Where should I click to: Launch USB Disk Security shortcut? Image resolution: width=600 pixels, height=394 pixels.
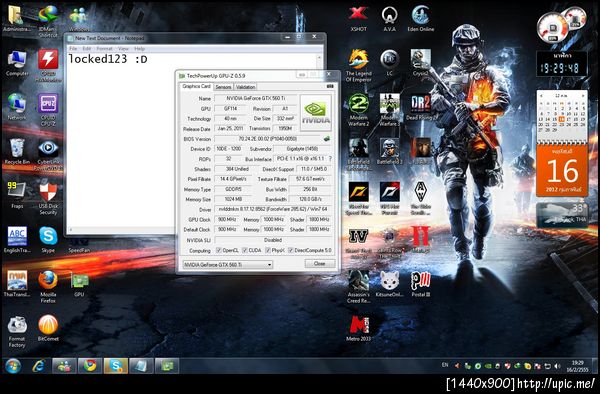point(48,198)
